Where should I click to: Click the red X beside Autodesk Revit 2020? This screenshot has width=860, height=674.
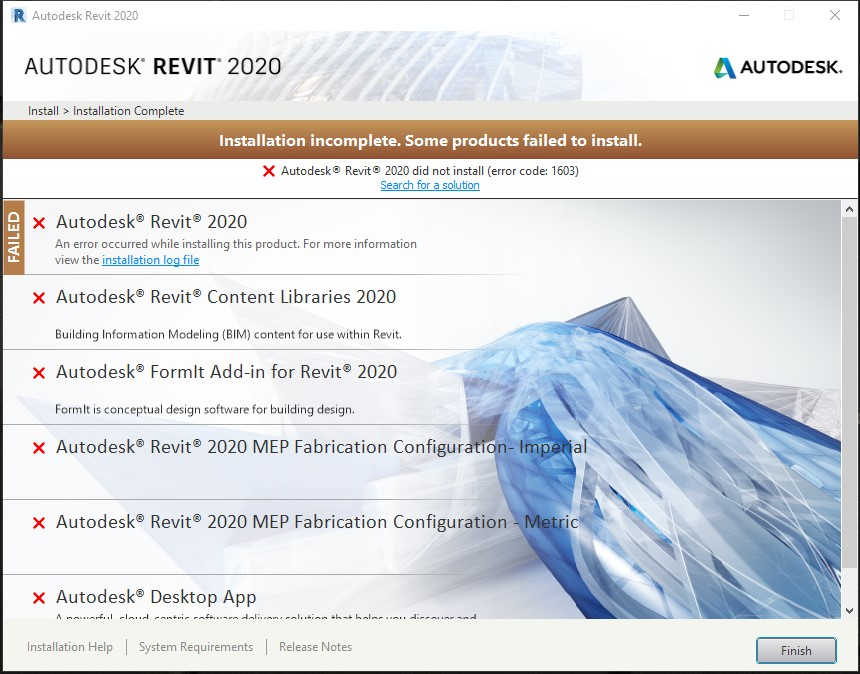click(x=37, y=222)
